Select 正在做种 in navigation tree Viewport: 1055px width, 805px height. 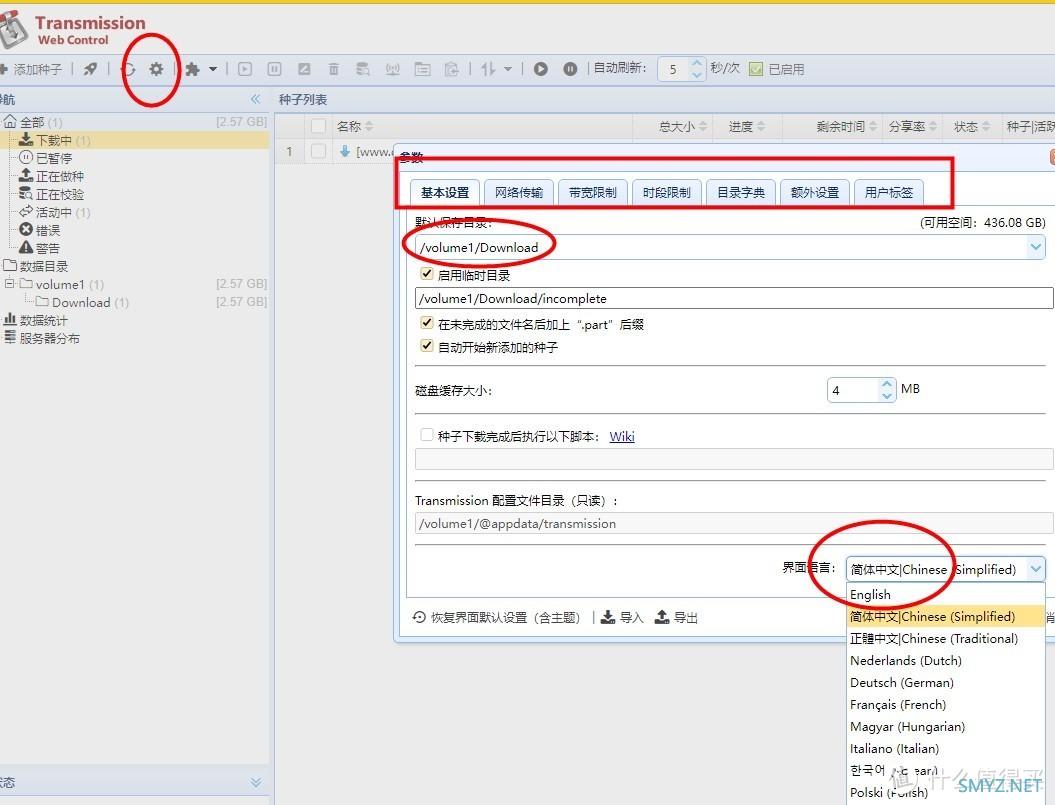coord(60,176)
